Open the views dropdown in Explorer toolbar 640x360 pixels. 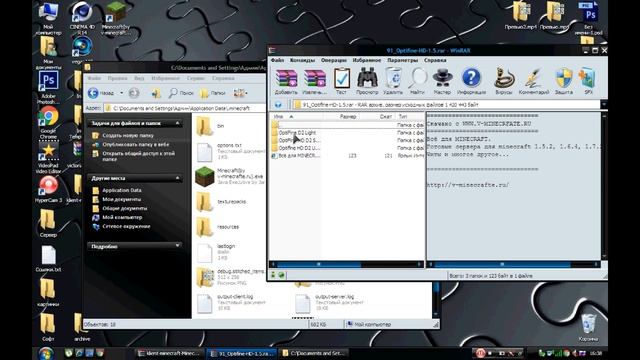point(240,93)
